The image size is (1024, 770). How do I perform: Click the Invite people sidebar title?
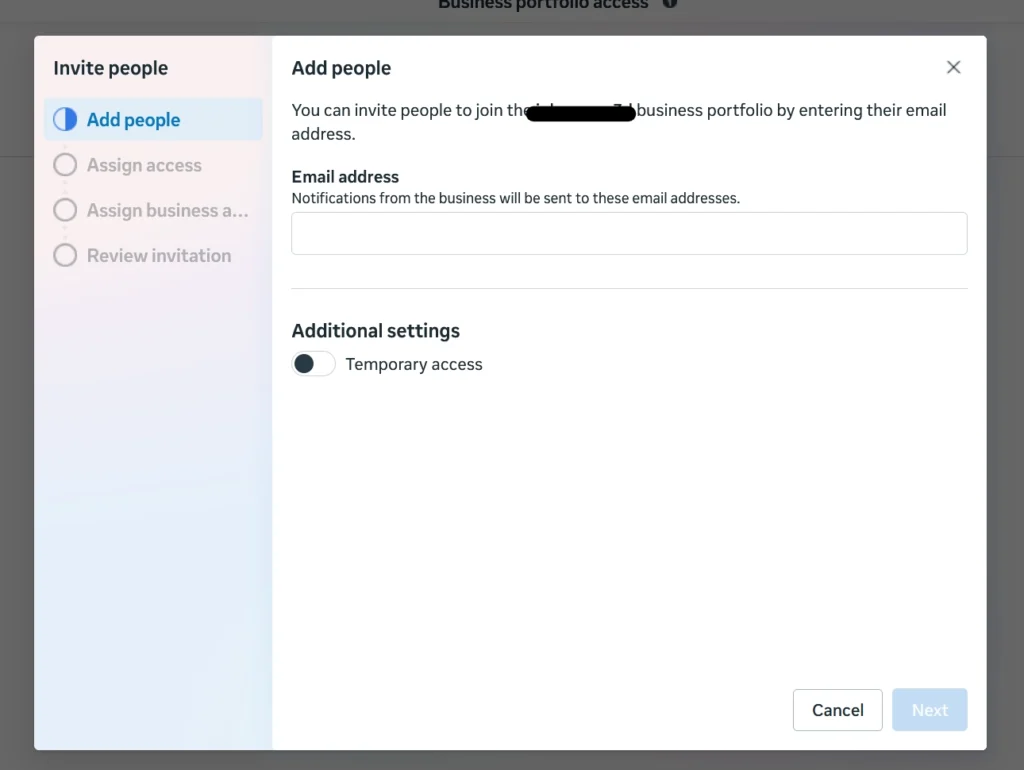tap(111, 68)
